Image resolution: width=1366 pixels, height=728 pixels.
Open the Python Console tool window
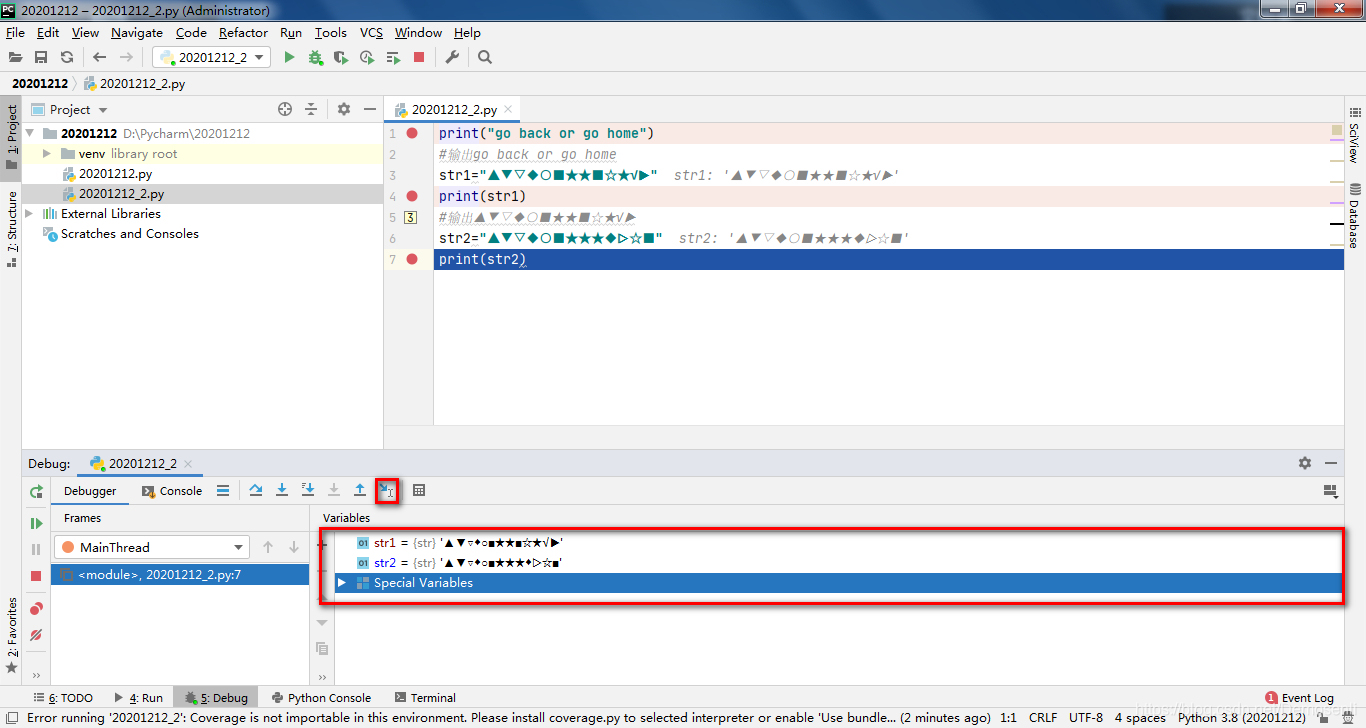(x=320, y=698)
